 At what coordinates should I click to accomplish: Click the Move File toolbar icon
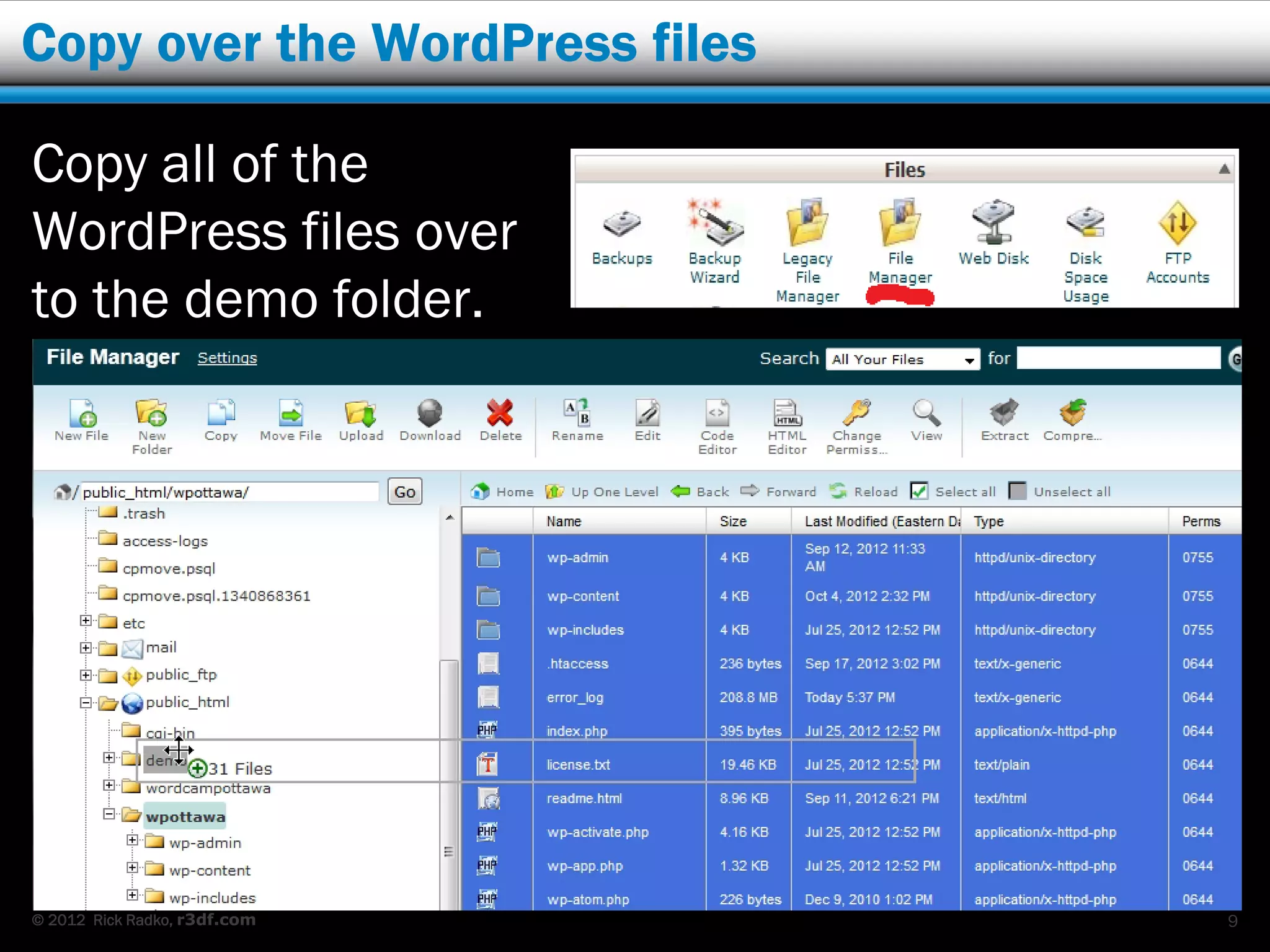point(291,420)
